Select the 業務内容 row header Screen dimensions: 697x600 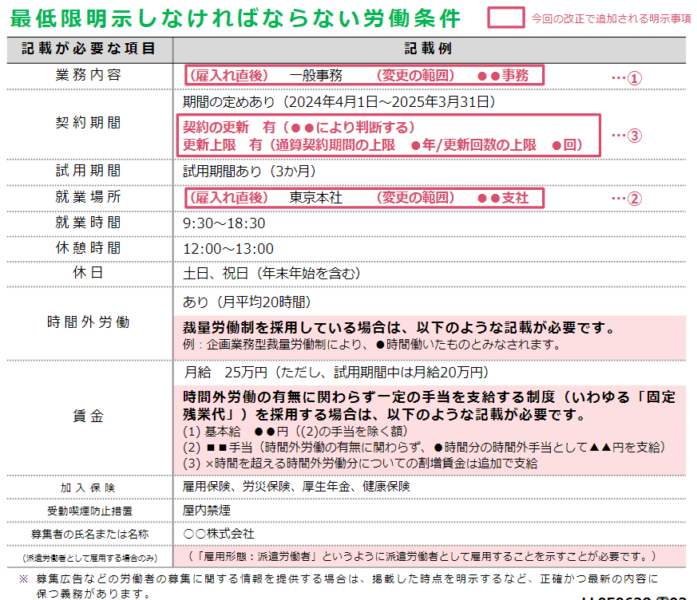[x=87, y=75]
